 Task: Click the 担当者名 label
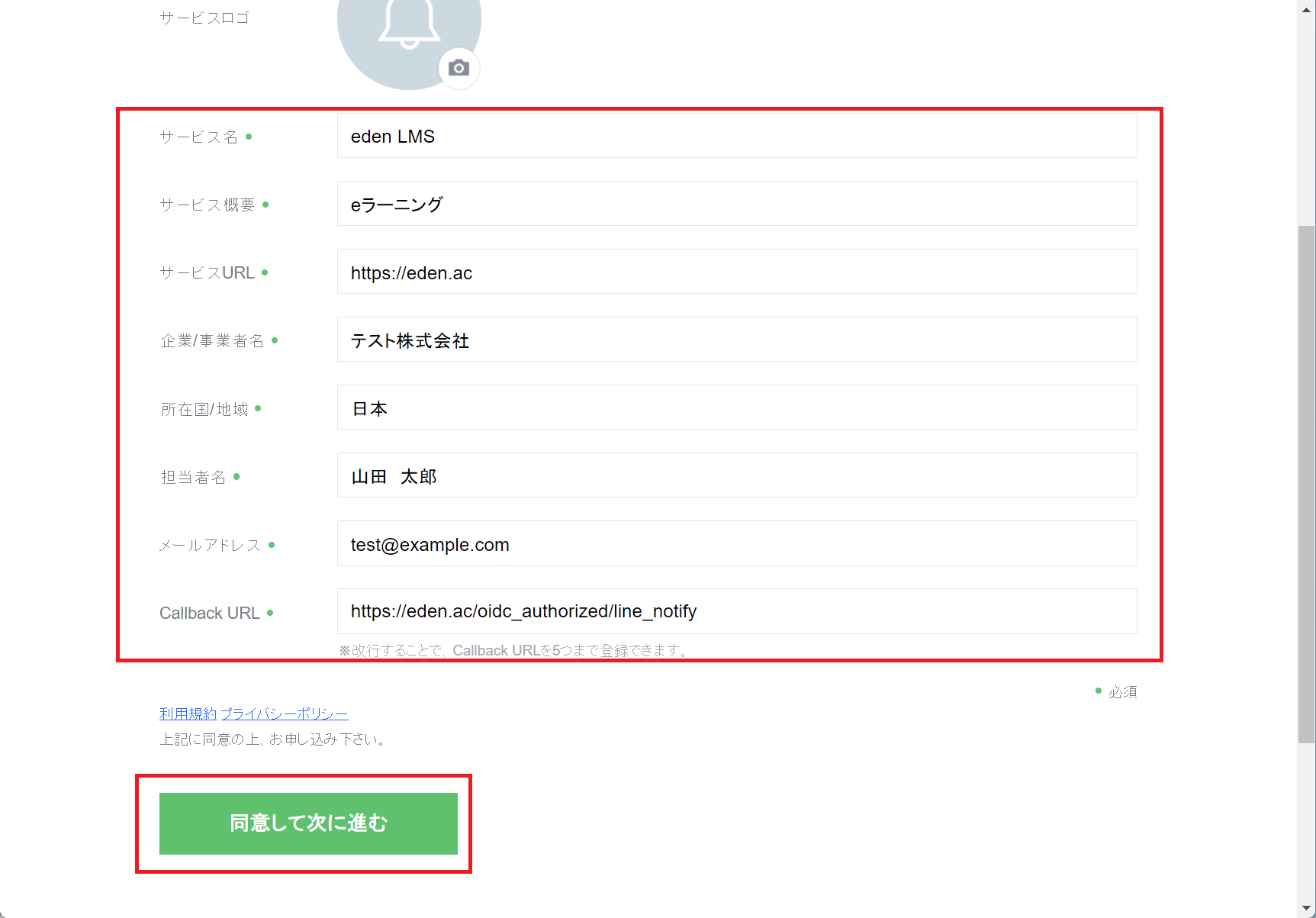193,477
